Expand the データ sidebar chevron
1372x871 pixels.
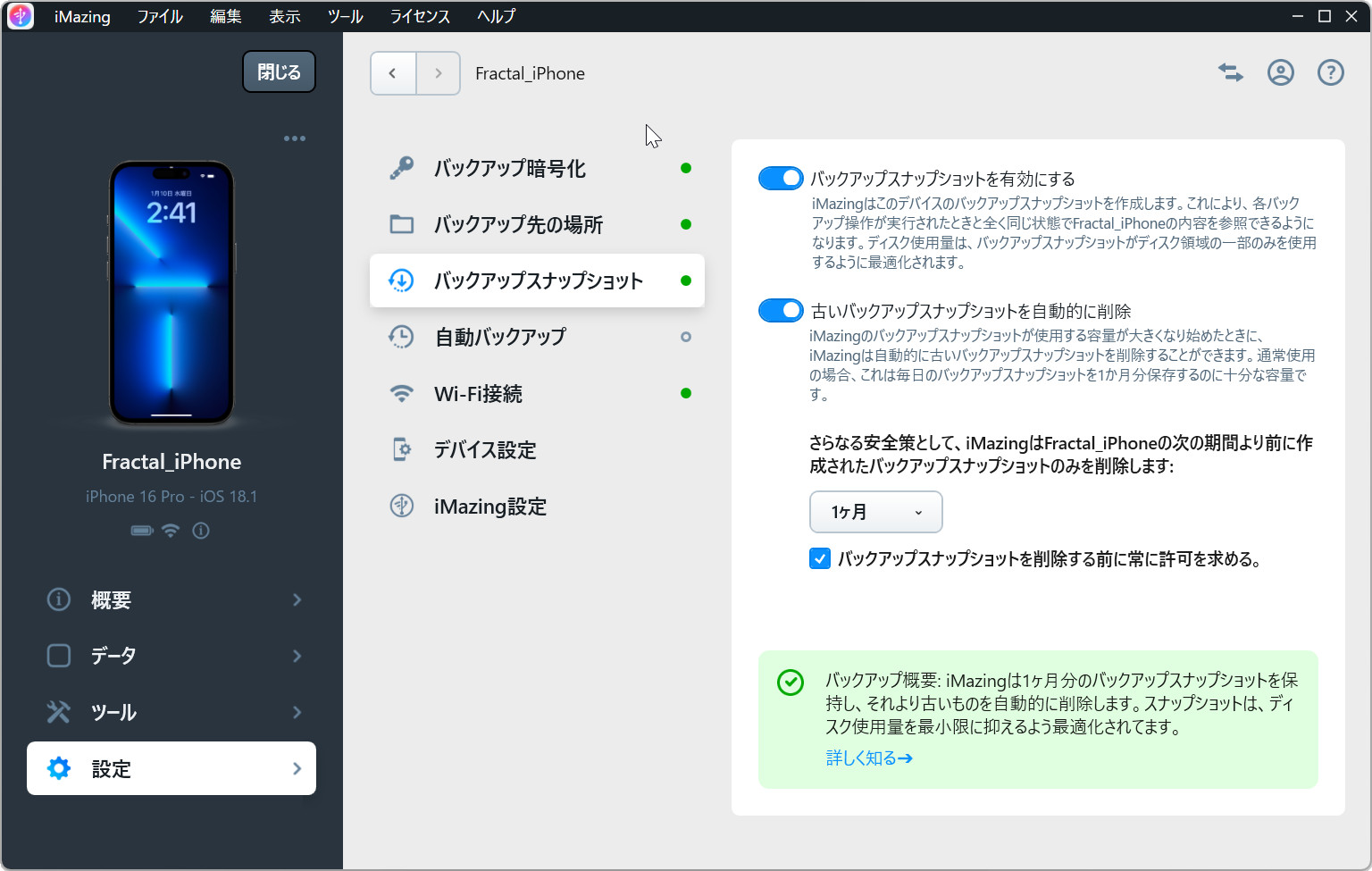[297, 656]
